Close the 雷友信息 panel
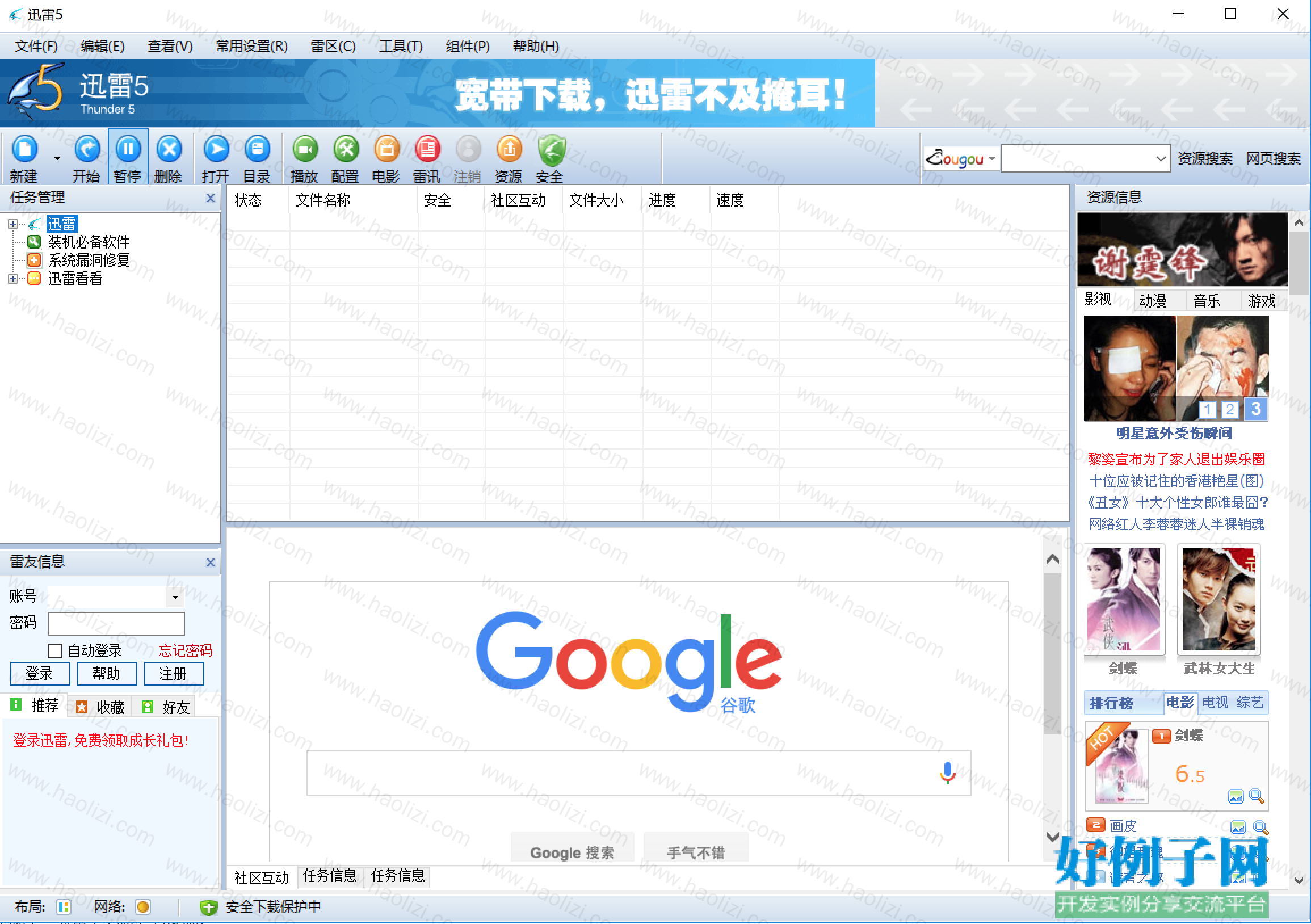This screenshot has width=1311, height=924. [210, 562]
